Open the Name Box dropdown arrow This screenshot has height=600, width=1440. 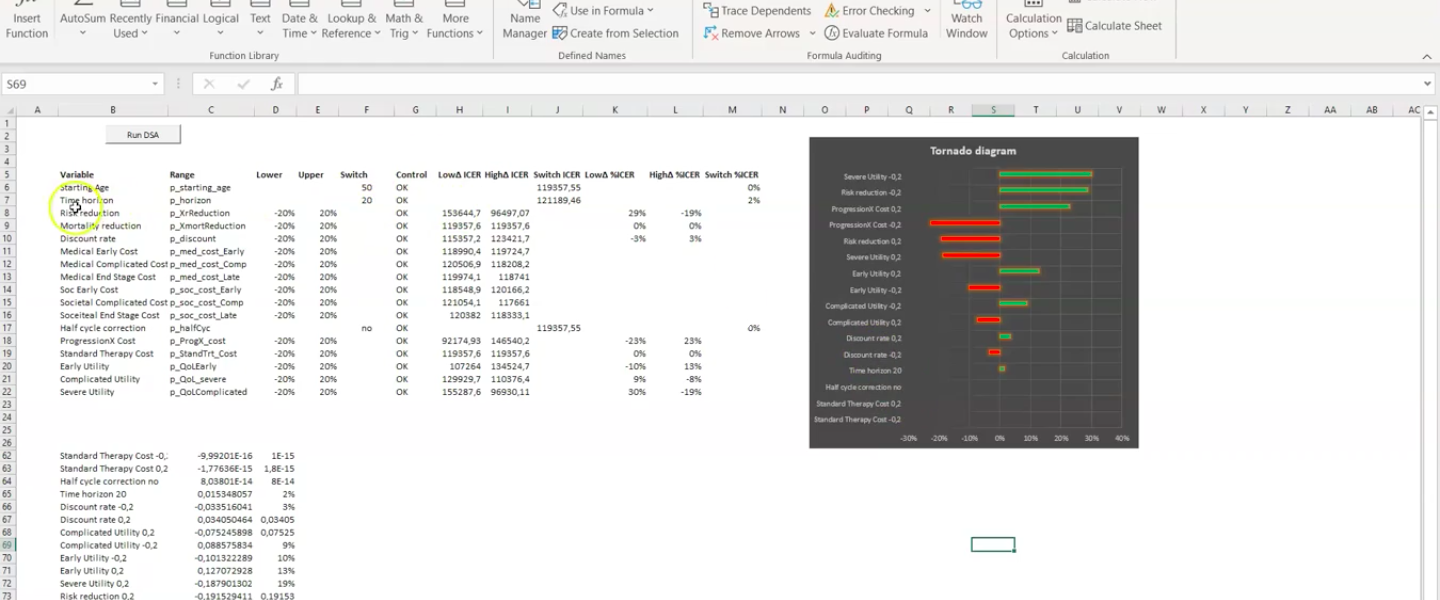point(155,84)
